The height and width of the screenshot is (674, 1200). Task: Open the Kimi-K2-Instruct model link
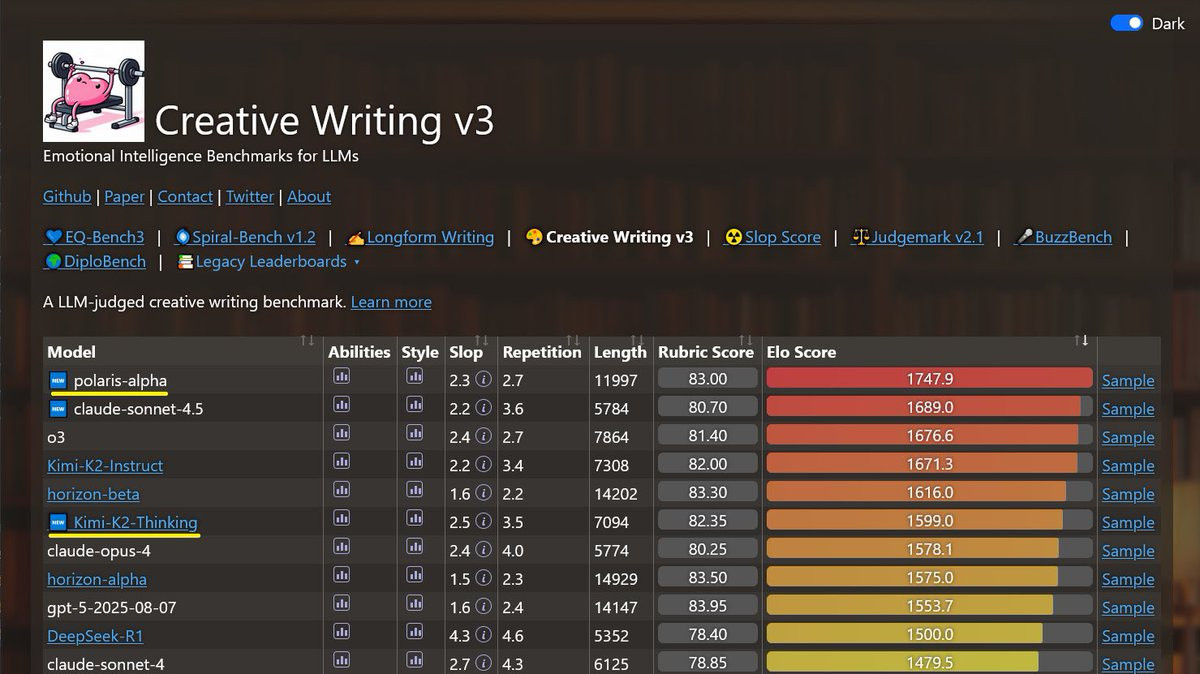pos(105,466)
